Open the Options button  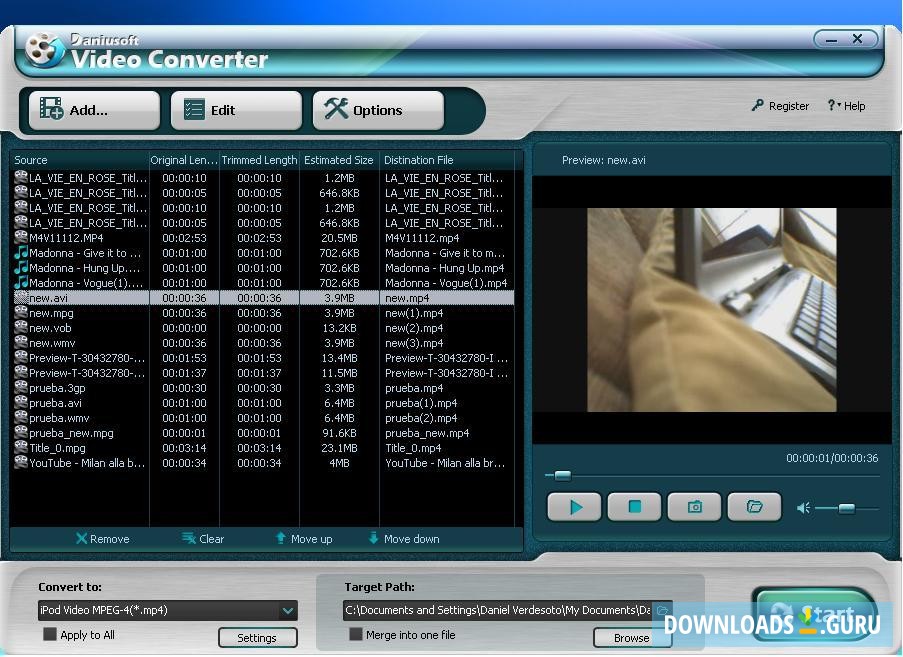coord(378,109)
